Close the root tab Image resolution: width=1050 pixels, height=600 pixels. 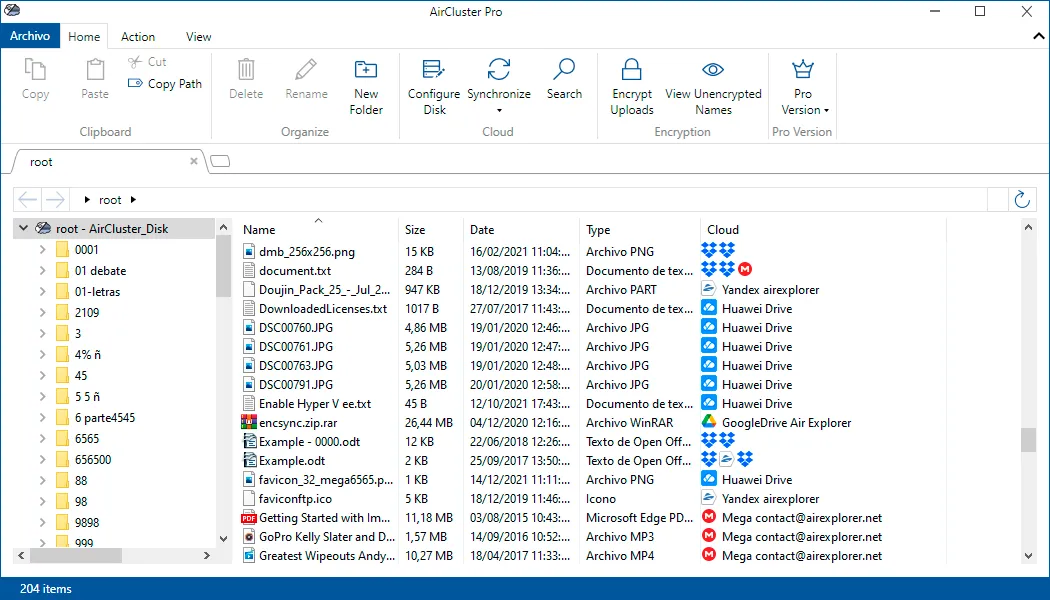[x=194, y=161]
